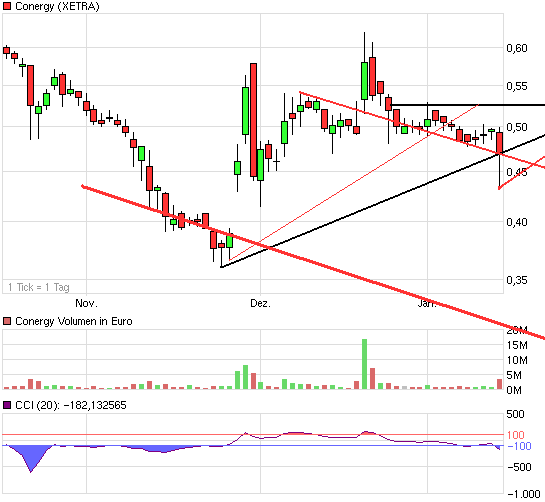Click the 0,60 price axis label
Viewport: 545px width, 502px height.
[x=517, y=48]
